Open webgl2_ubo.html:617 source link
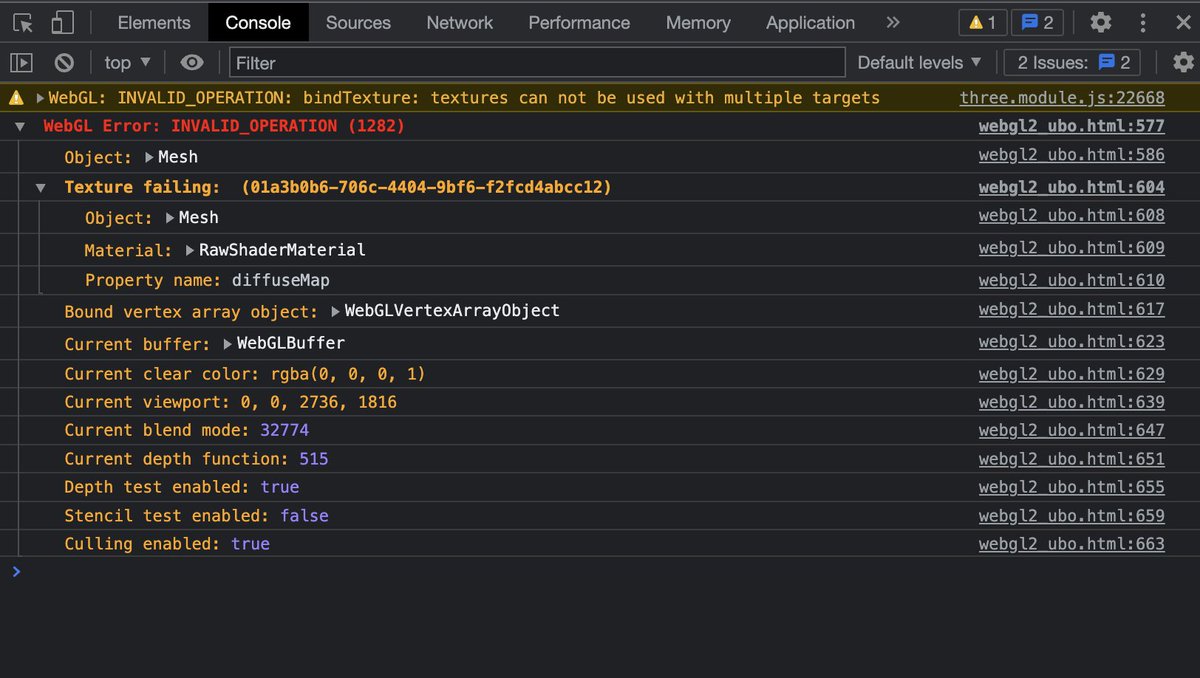Viewport: 1200px width, 678px height. [x=1072, y=310]
